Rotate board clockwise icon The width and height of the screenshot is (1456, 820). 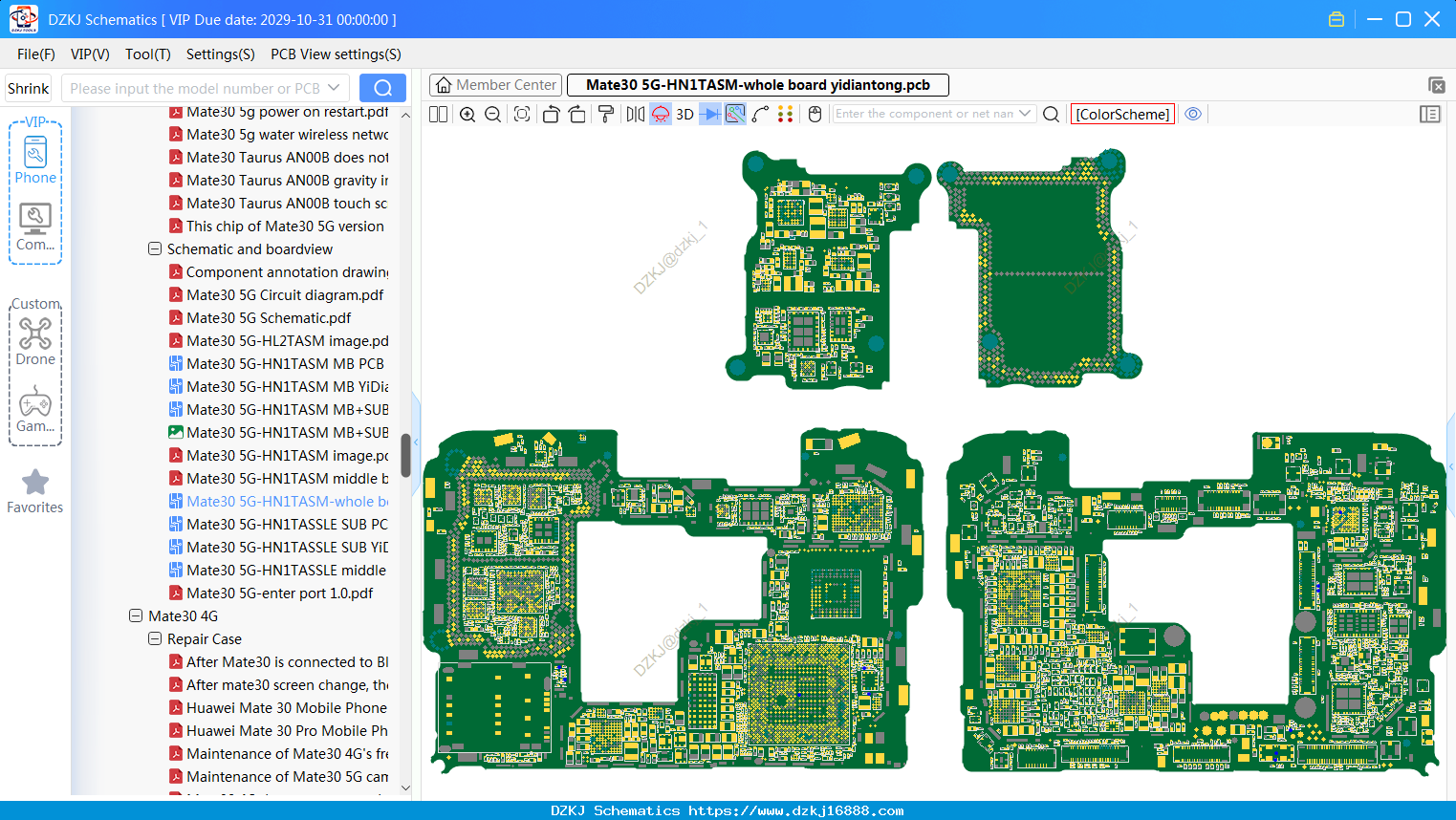577,114
